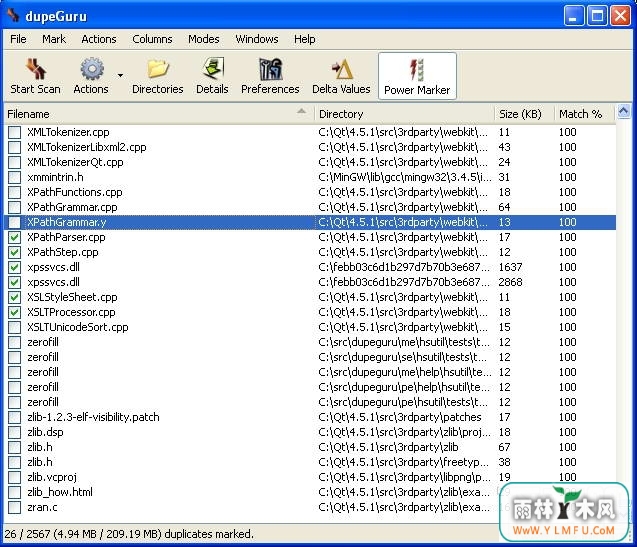Screen dimensions: 637x547
Task: Select the XSLTUnicodeSort.cpp filename
Action: tap(78, 328)
